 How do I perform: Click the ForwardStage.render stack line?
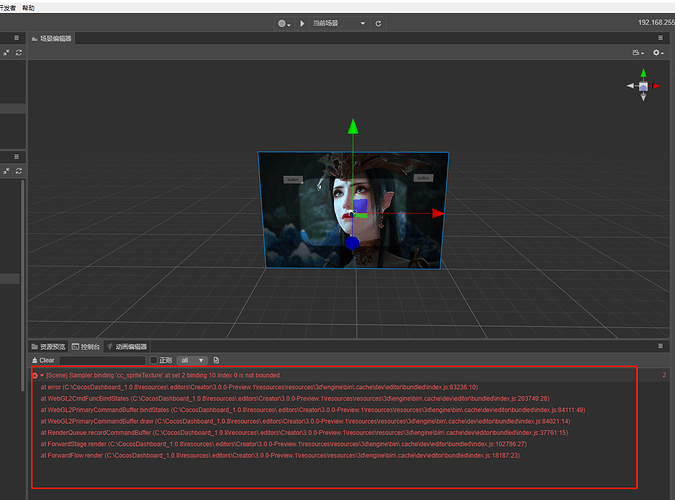coord(284,444)
